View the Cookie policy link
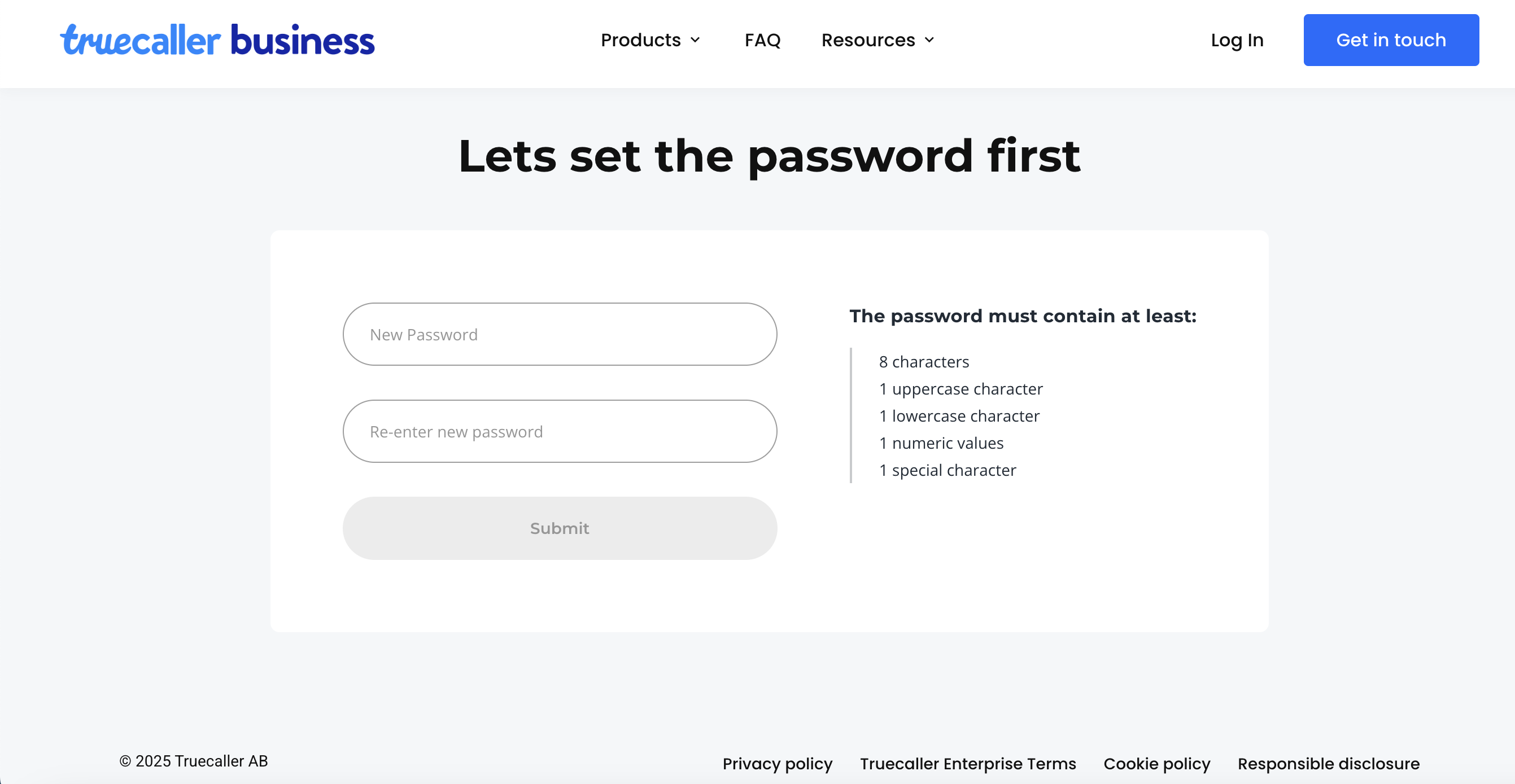 tap(1156, 764)
